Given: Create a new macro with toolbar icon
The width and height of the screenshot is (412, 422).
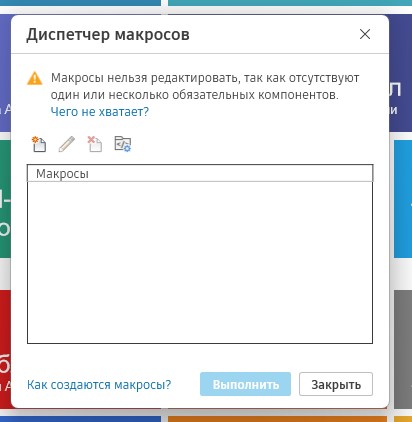Looking at the screenshot, I should [39, 144].
